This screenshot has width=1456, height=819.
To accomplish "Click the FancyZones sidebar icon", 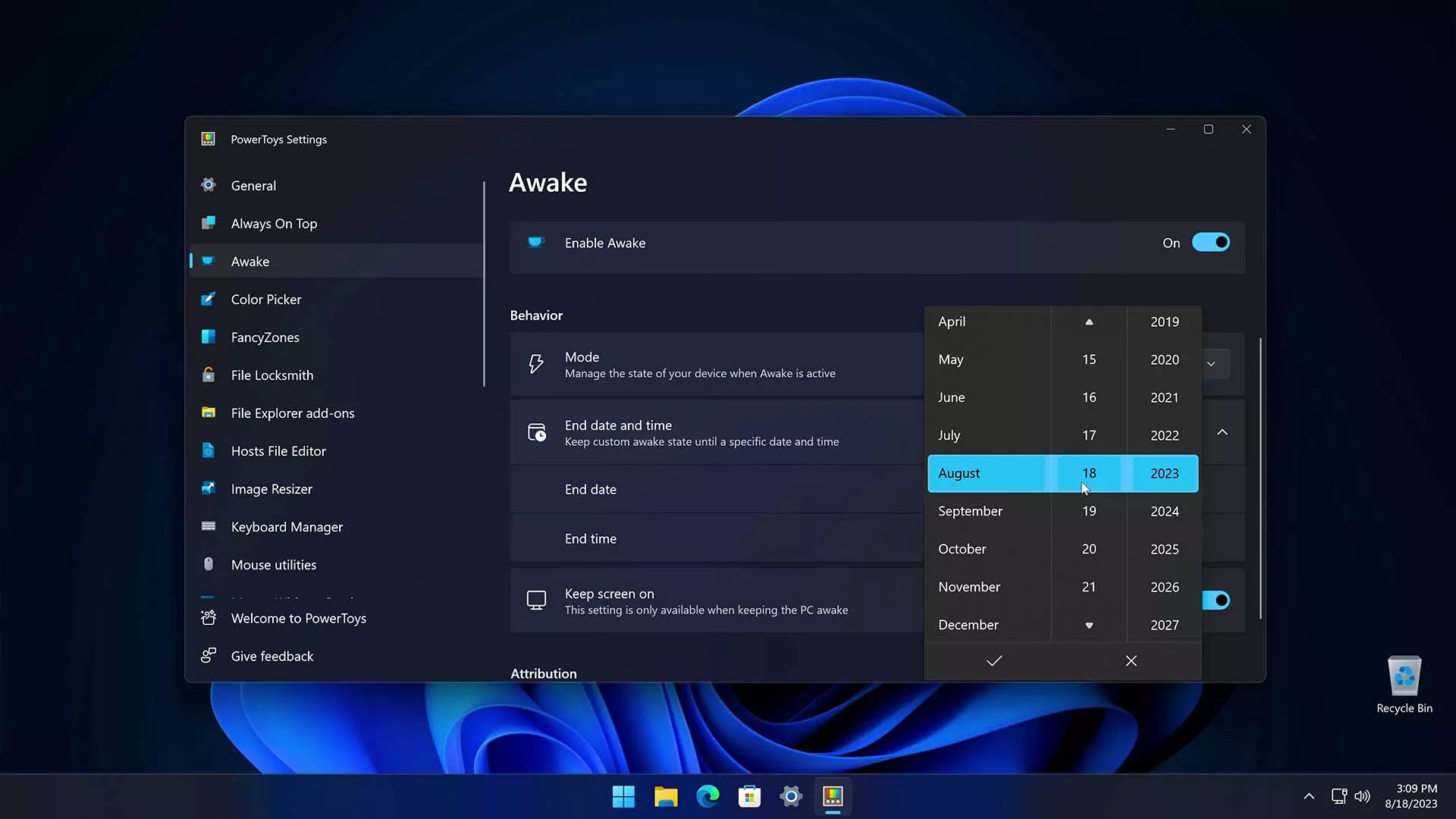I will tap(209, 337).
